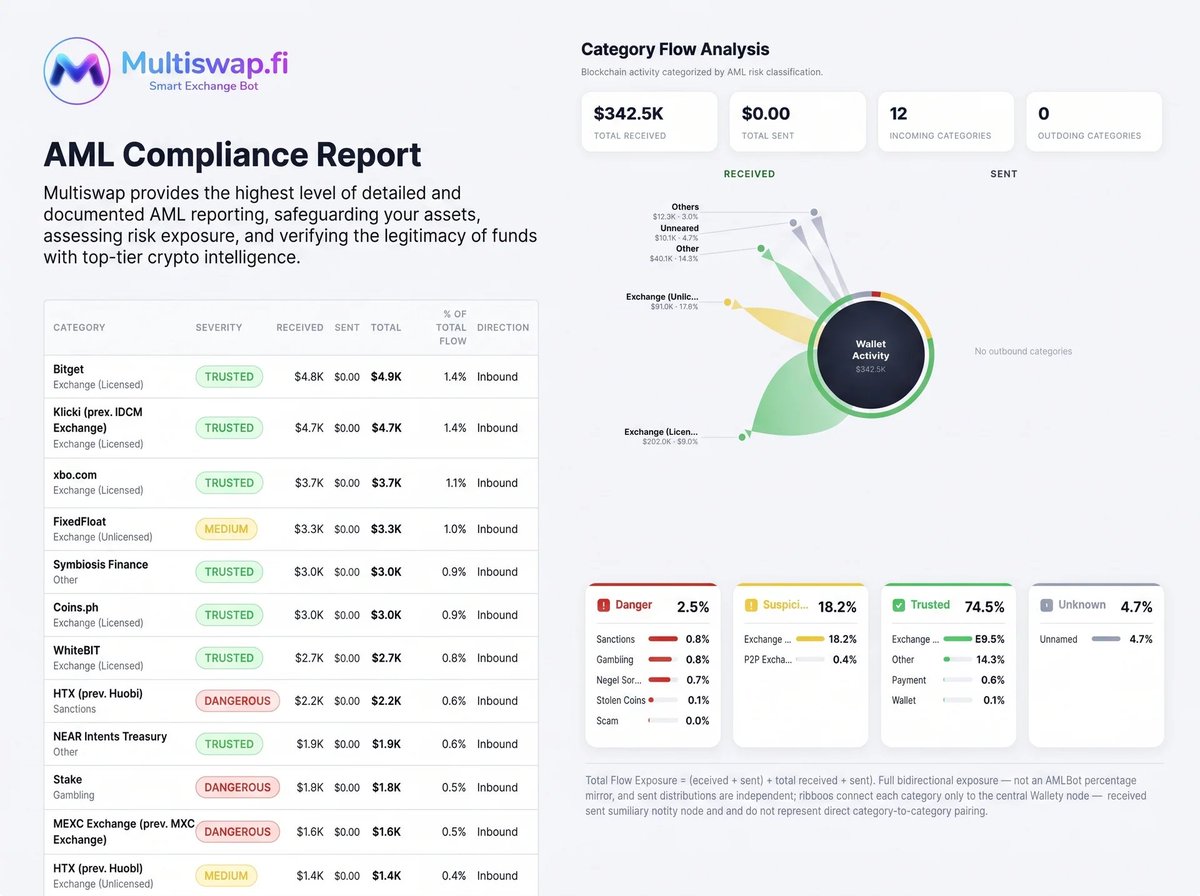Click the Payment 0.6% entry
This screenshot has width=1200, height=896.
pyautogui.click(x=948, y=680)
